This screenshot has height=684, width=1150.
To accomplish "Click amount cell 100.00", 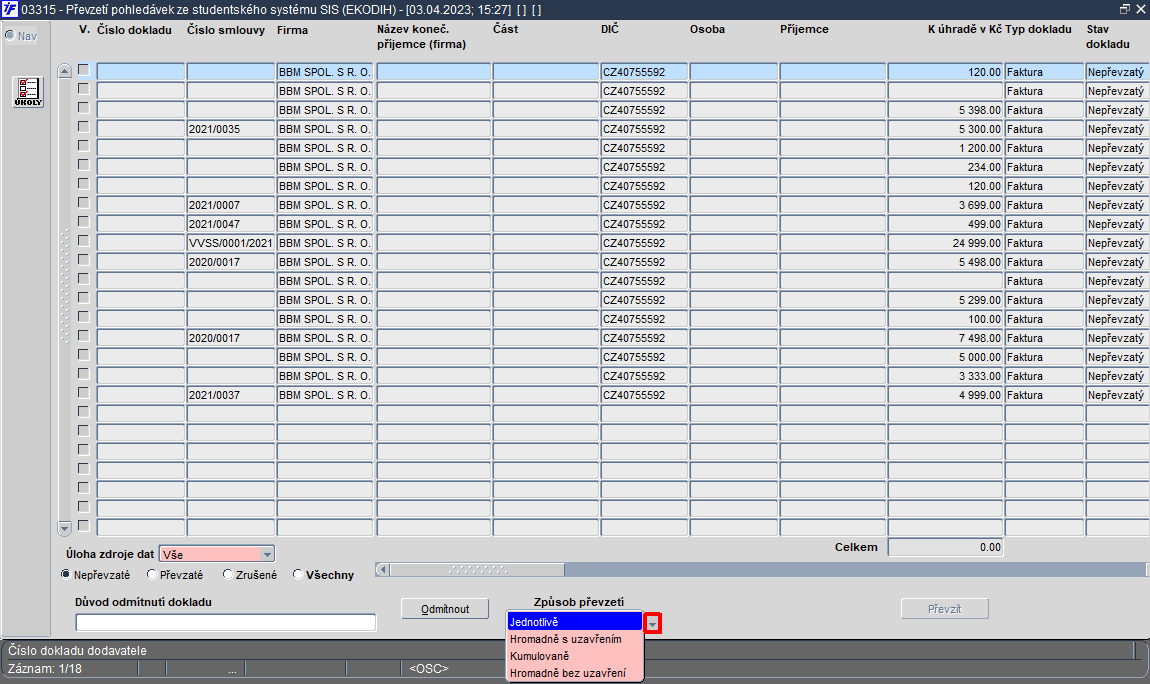I will 945,319.
